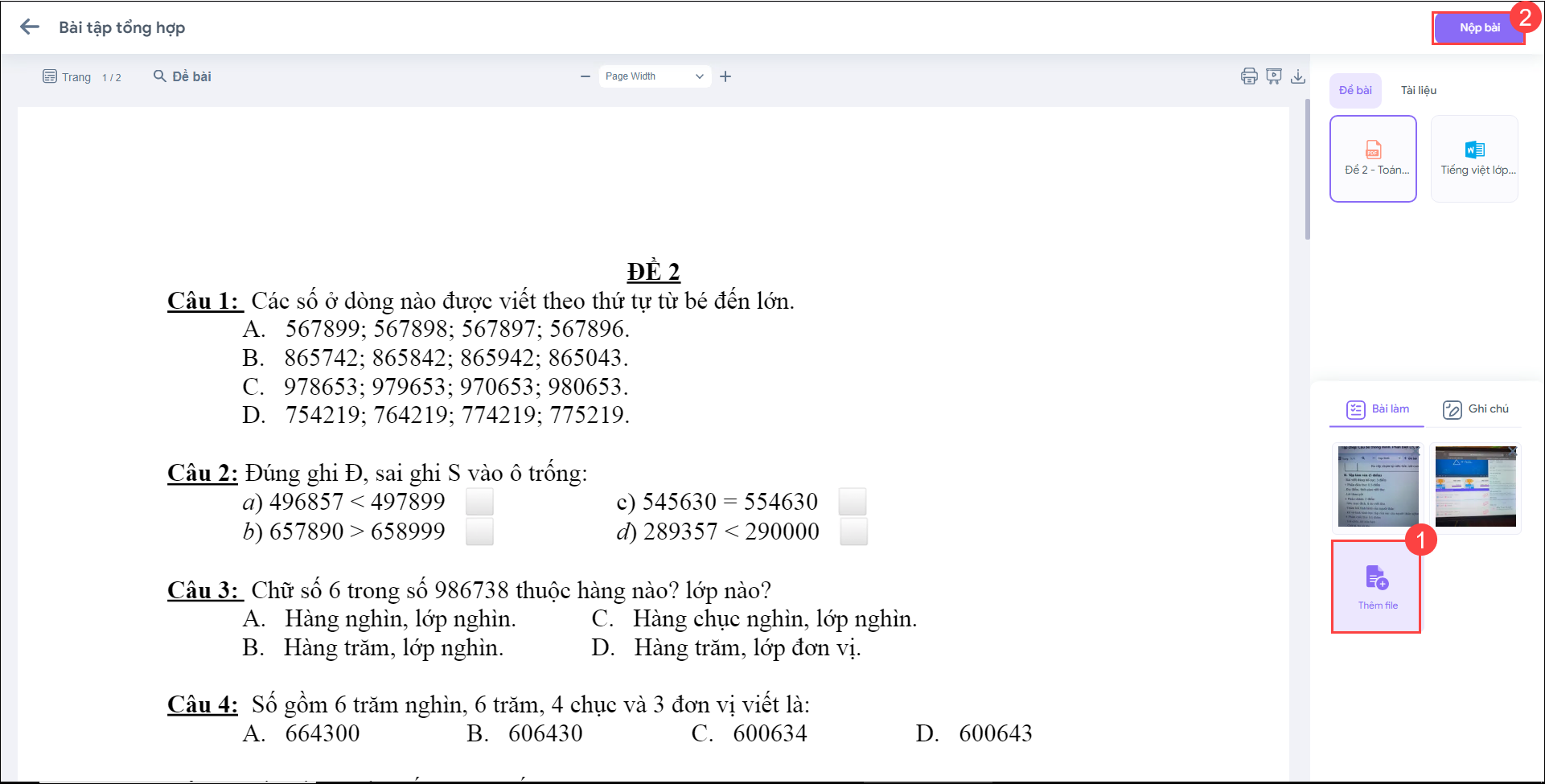Screen dimensions: 1545x784
Task: Open the Word file card Tiếng việt lớp
Action: coord(1474,158)
